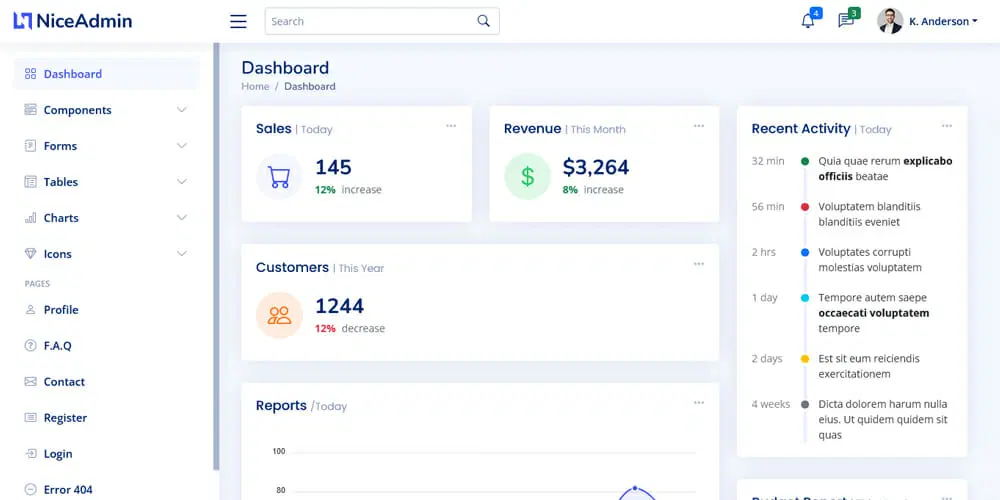
Task: Go to the Login page link
Action: point(106,454)
